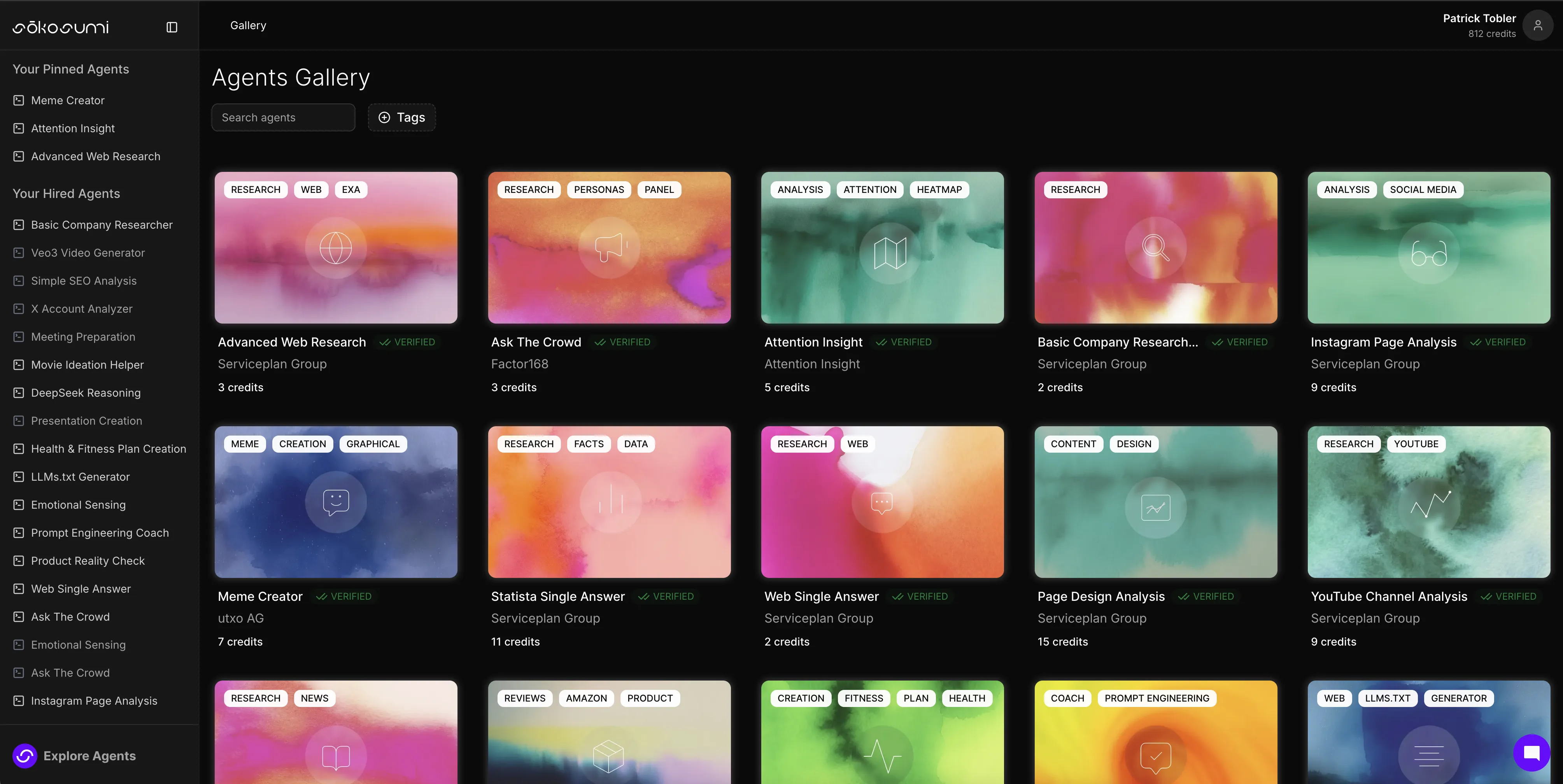
Task: Open the Ask The Crowd card title
Action: click(536, 341)
